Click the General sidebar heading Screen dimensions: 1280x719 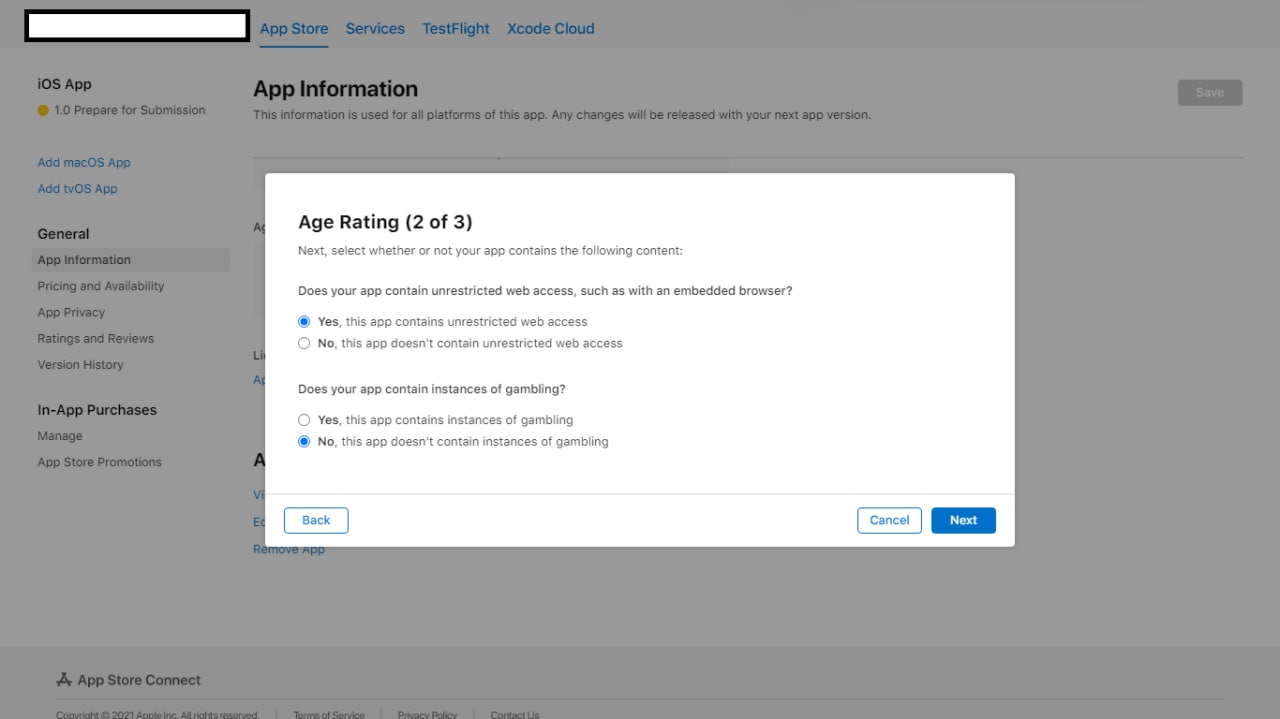pos(63,234)
